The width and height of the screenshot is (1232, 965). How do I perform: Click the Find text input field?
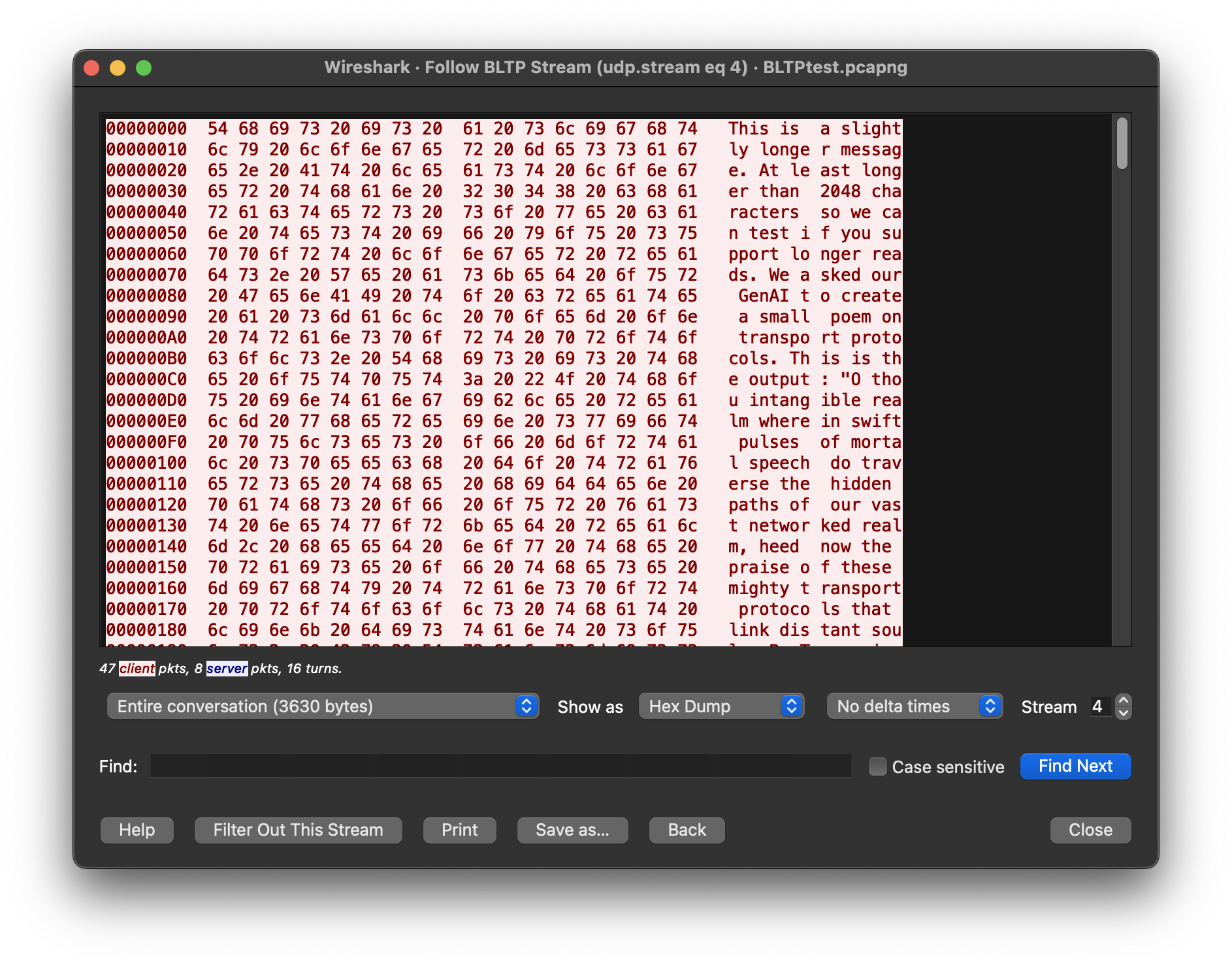[501, 767]
